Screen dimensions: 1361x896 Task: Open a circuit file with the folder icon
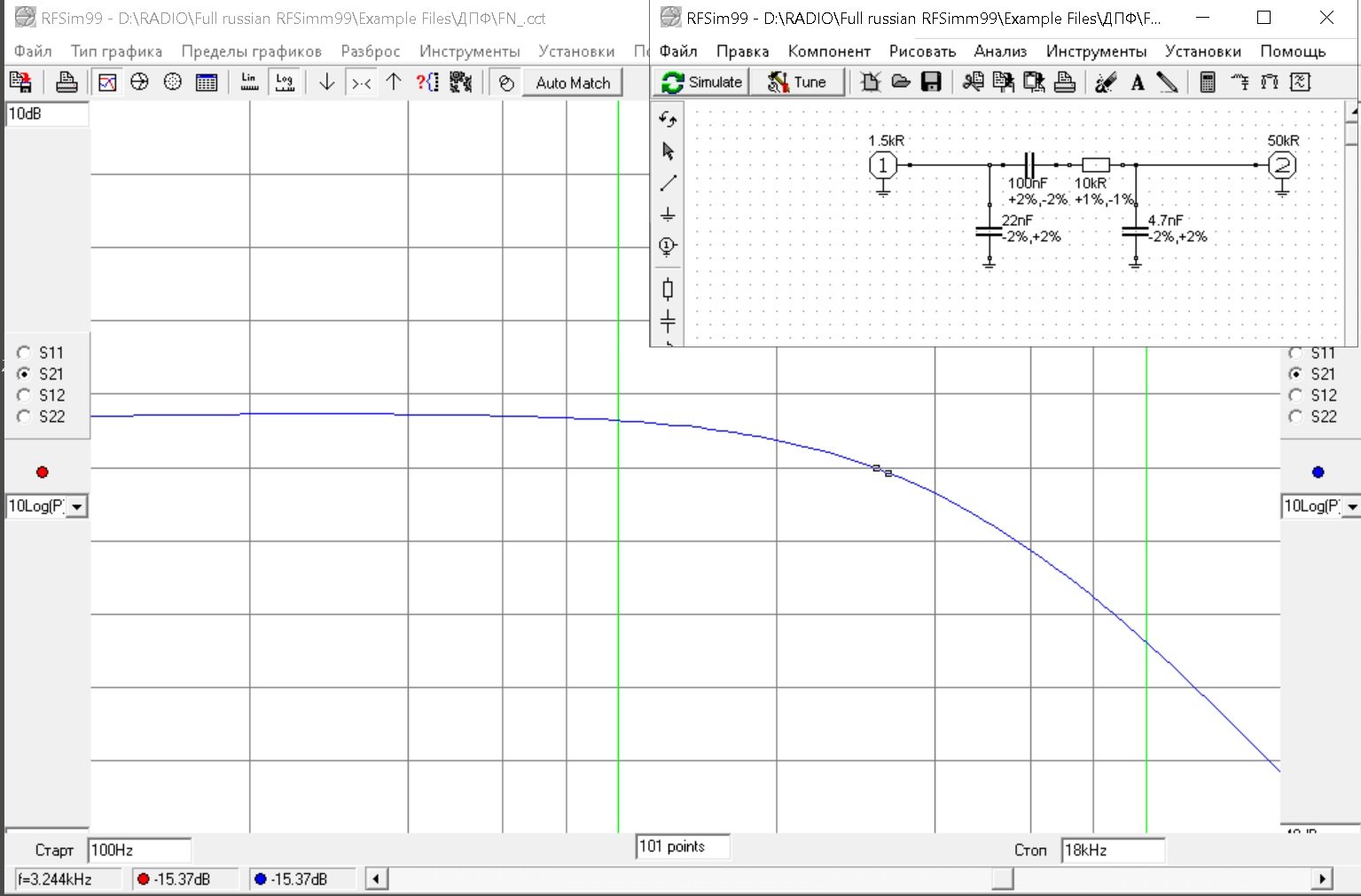coord(901,82)
